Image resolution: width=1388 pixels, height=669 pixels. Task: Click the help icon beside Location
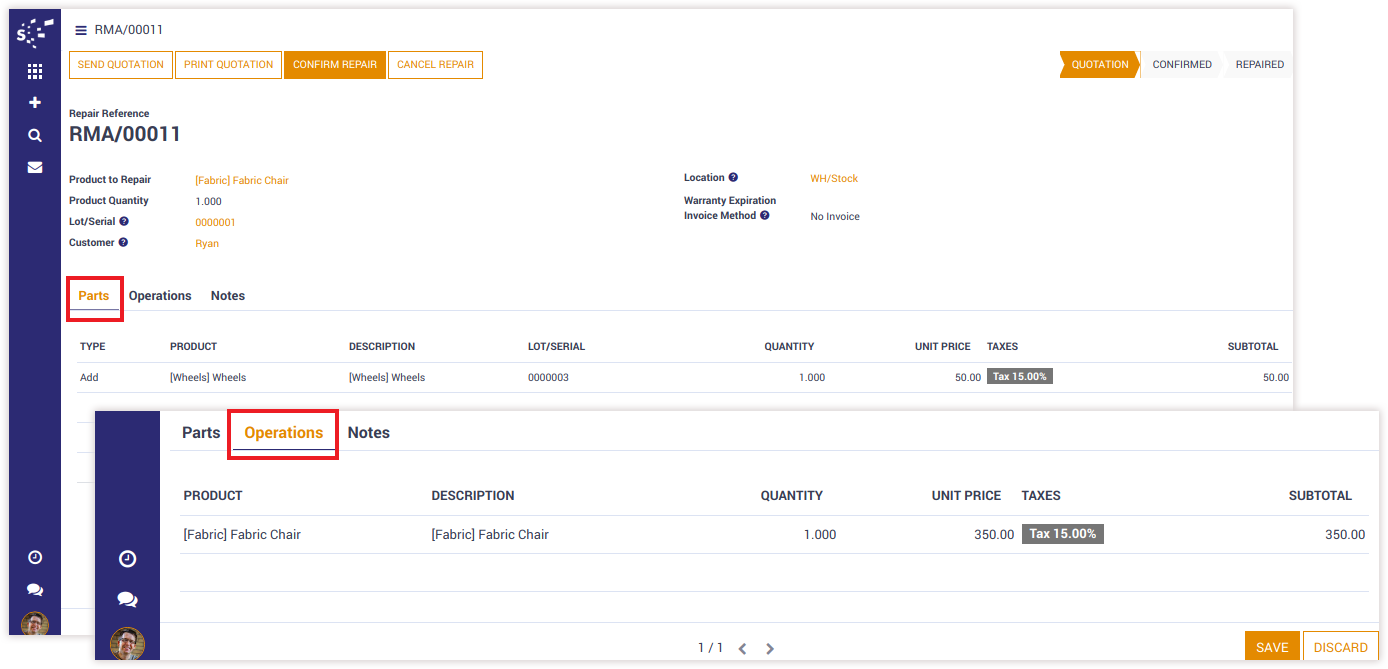coord(733,178)
